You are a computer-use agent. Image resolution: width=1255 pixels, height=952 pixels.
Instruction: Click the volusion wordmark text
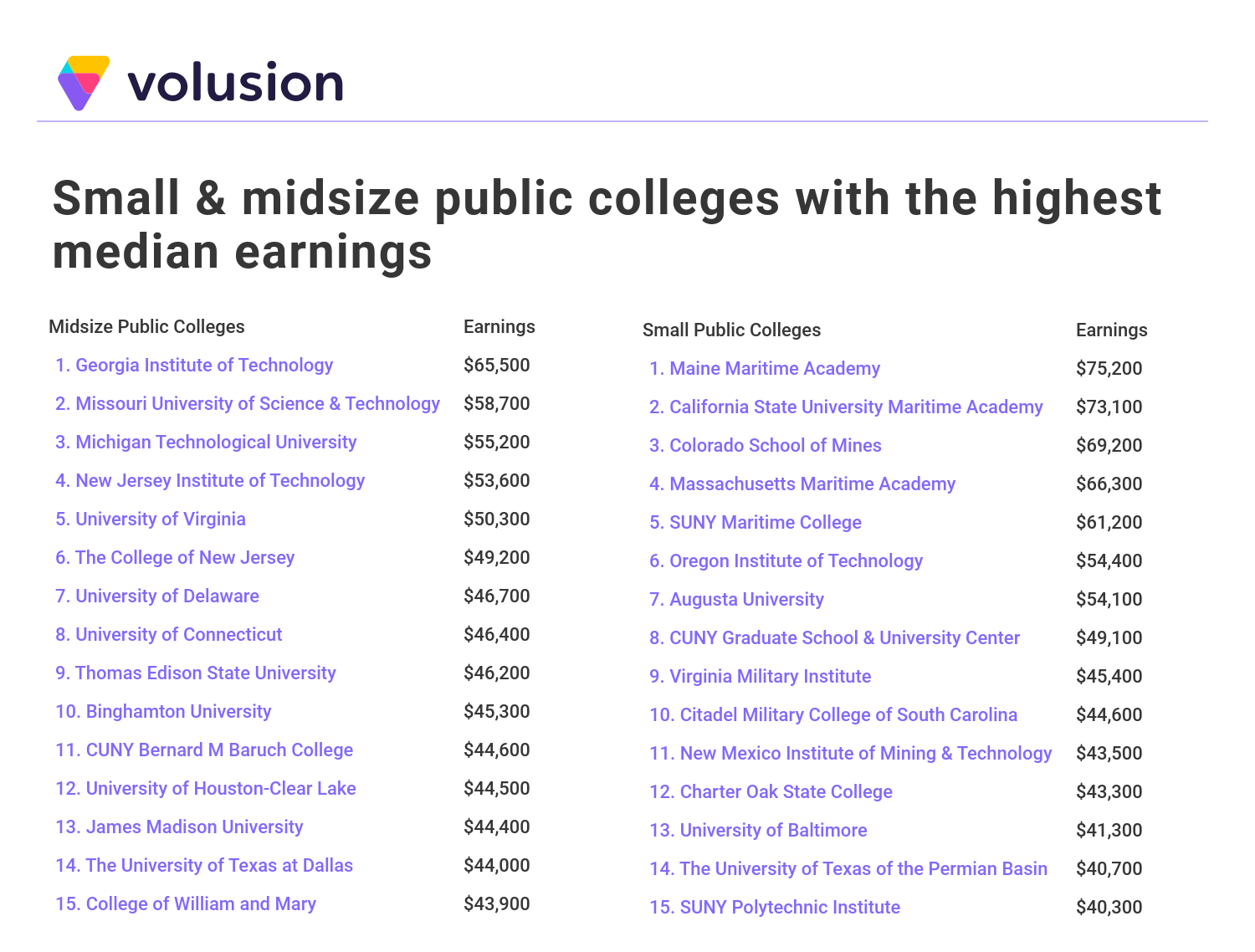click(x=236, y=83)
